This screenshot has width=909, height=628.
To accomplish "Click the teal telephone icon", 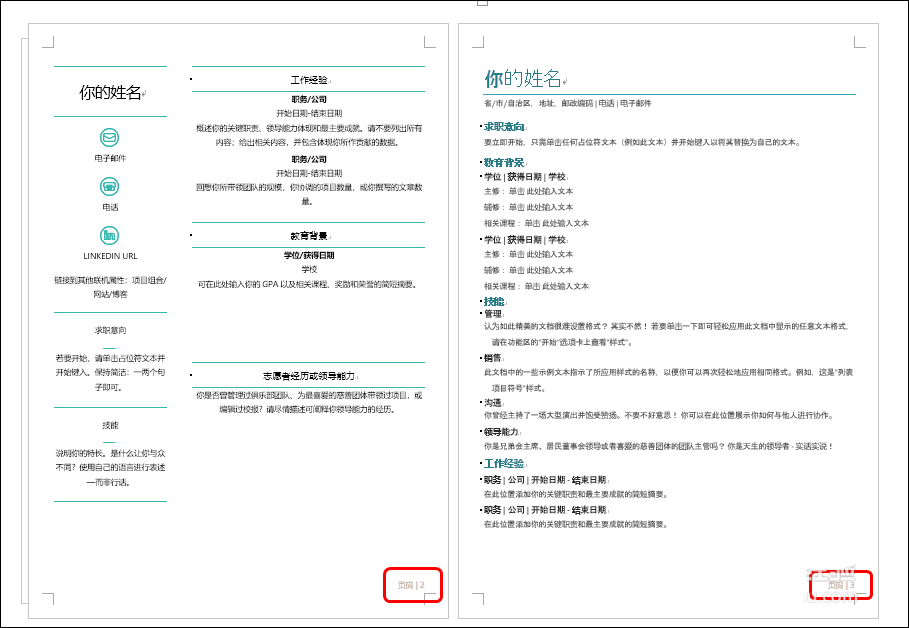I will (x=110, y=186).
